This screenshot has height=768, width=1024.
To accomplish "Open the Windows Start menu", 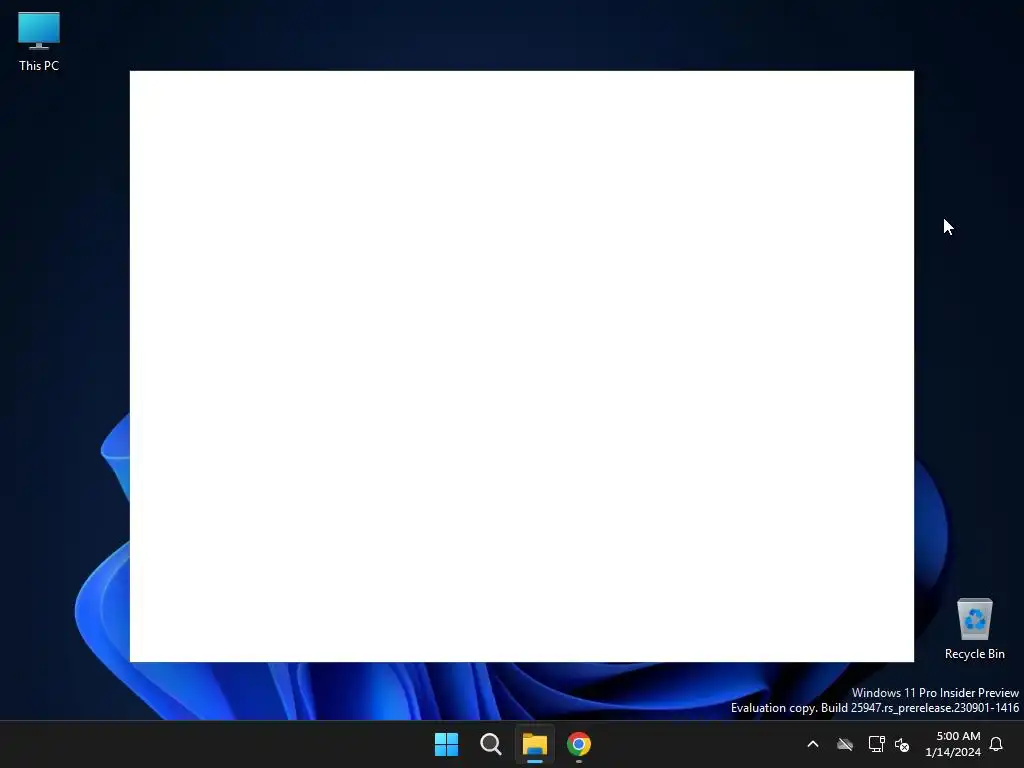I will click(x=447, y=744).
